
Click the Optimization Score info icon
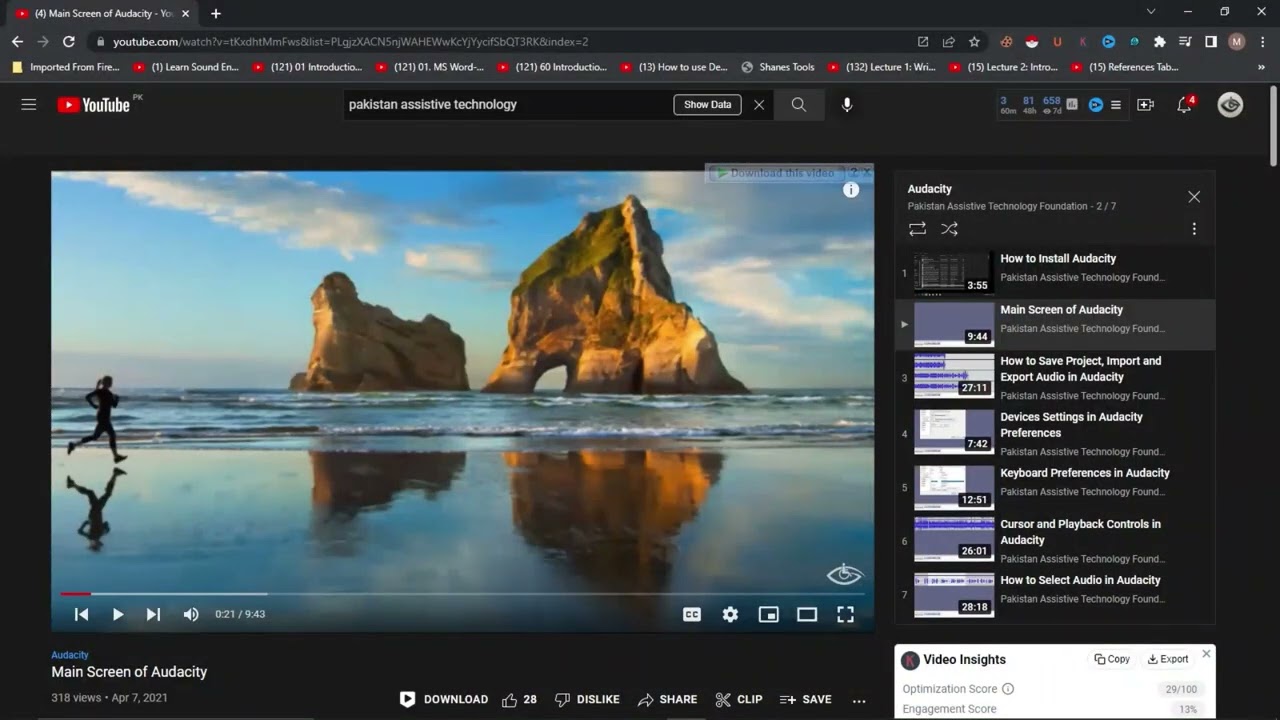point(1008,689)
